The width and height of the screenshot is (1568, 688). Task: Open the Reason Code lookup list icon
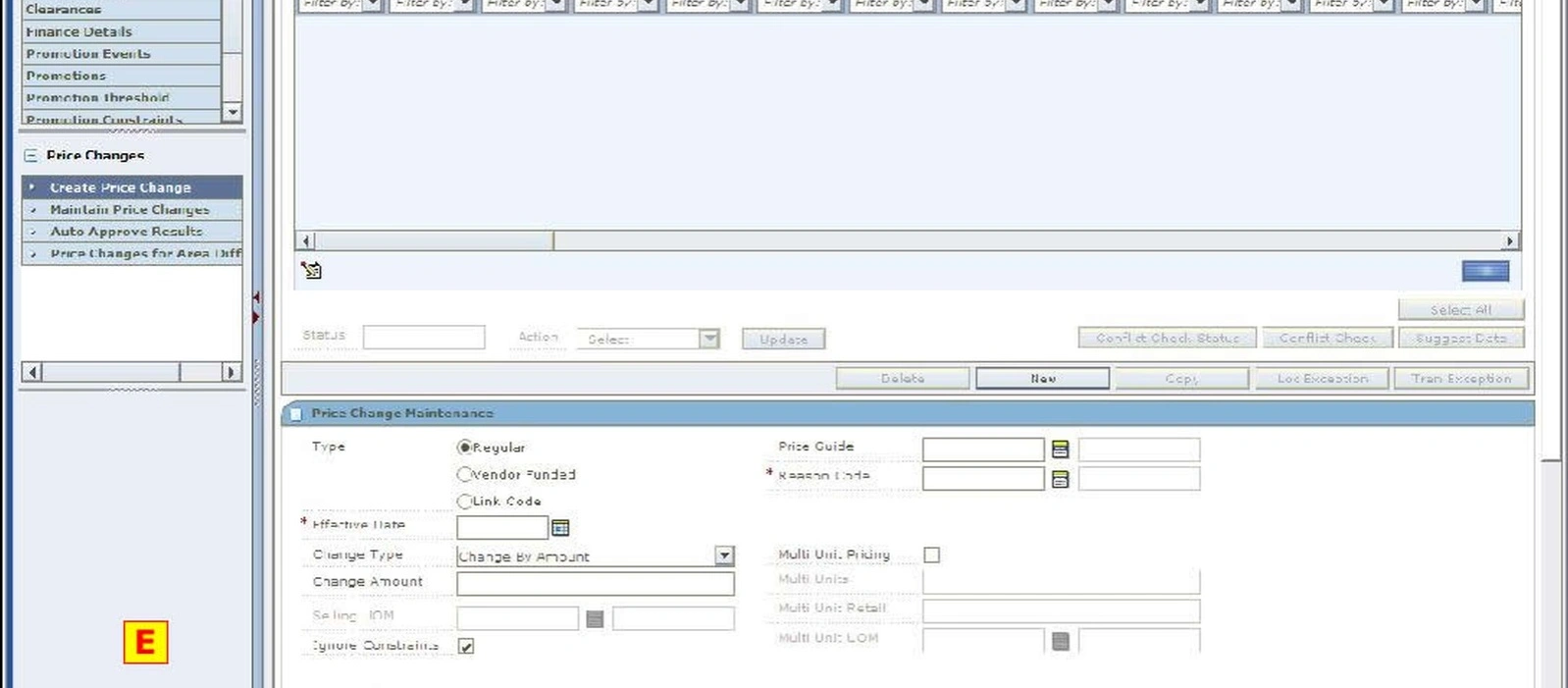[1060, 479]
